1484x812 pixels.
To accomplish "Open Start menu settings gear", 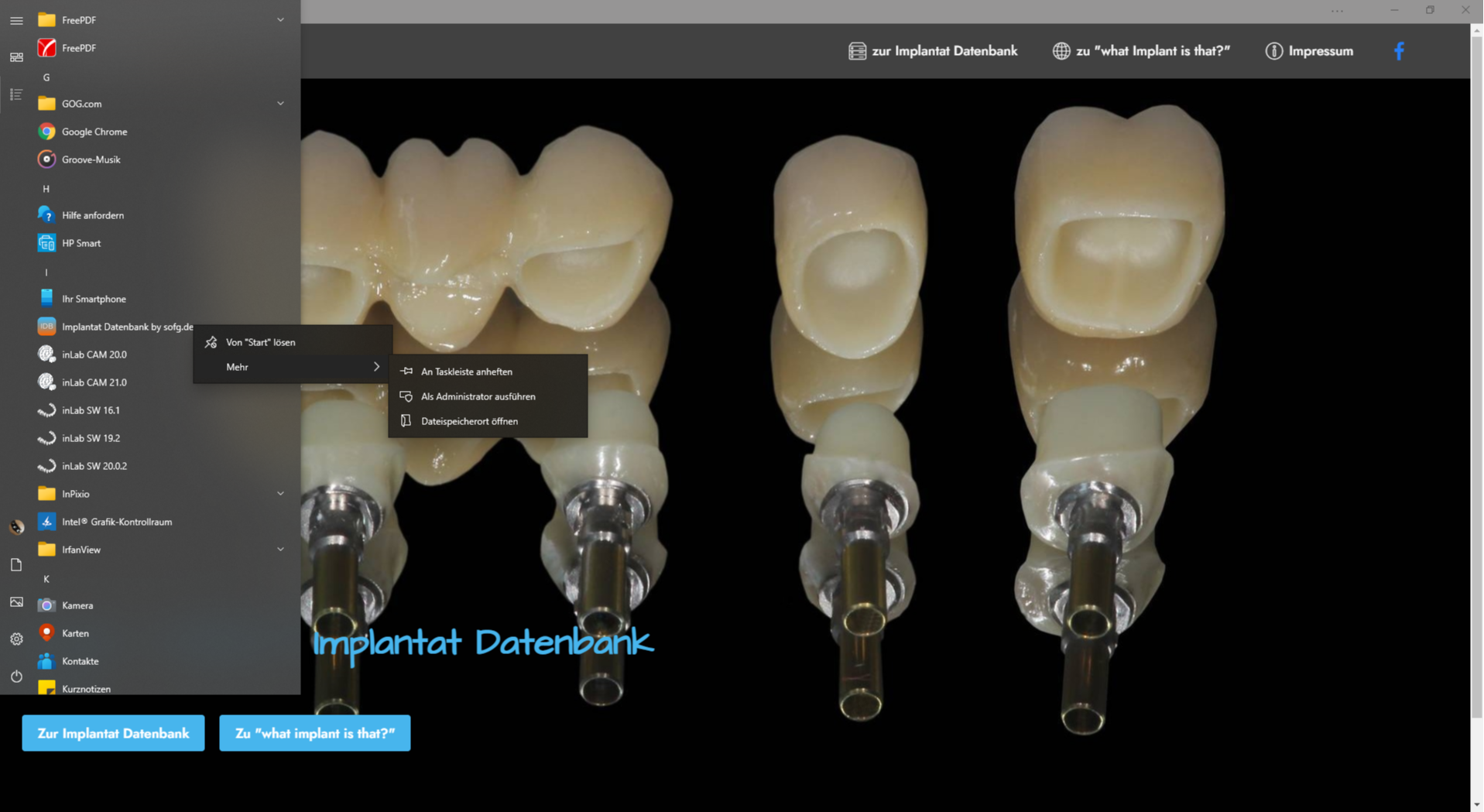I will coord(16,639).
